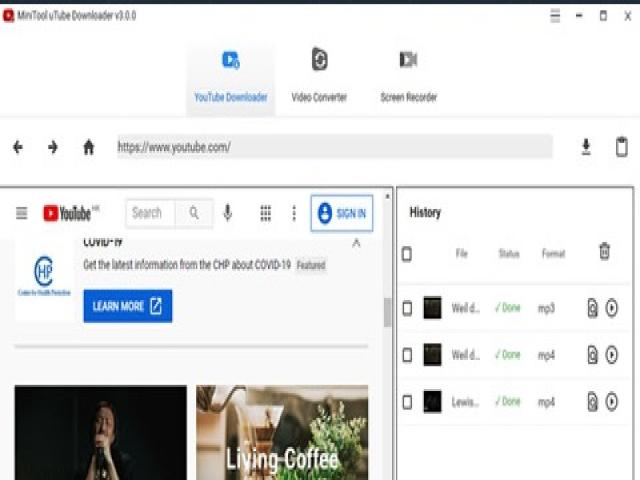The image size is (640, 480).
Task: Click Done status of Lewis.. row
Action: [x=507, y=402]
